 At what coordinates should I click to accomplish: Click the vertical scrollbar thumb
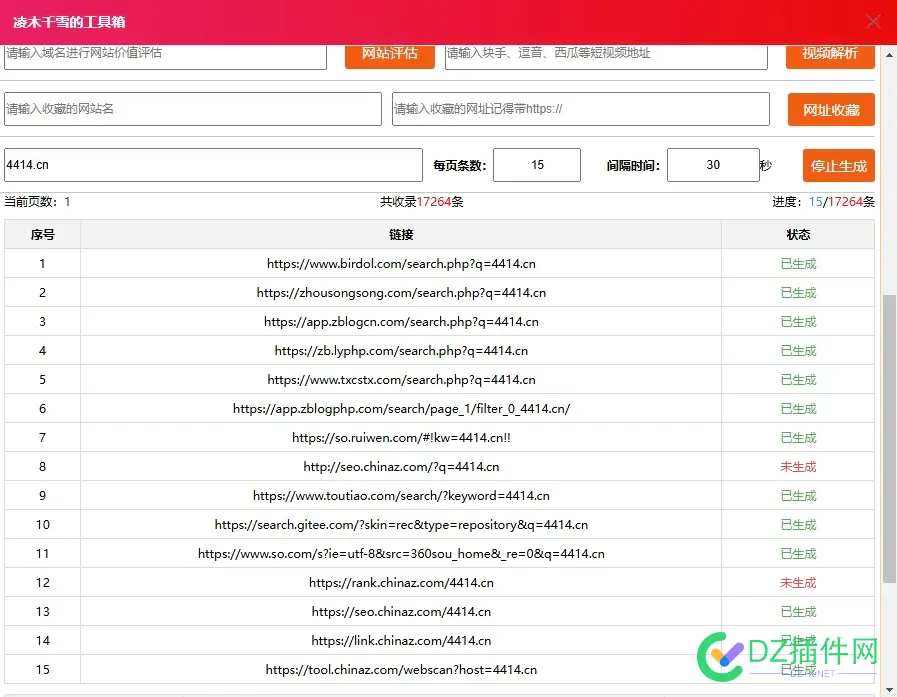click(889, 438)
